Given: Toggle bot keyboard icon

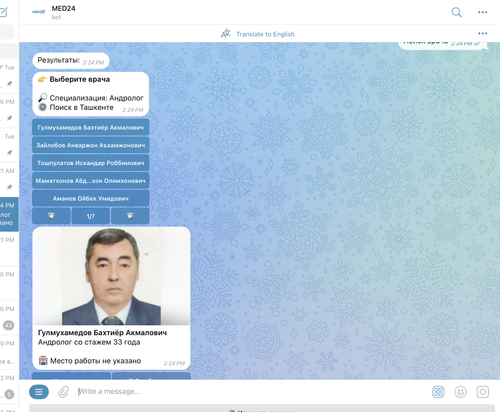Looking at the screenshot, I should (x=438, y=392).
